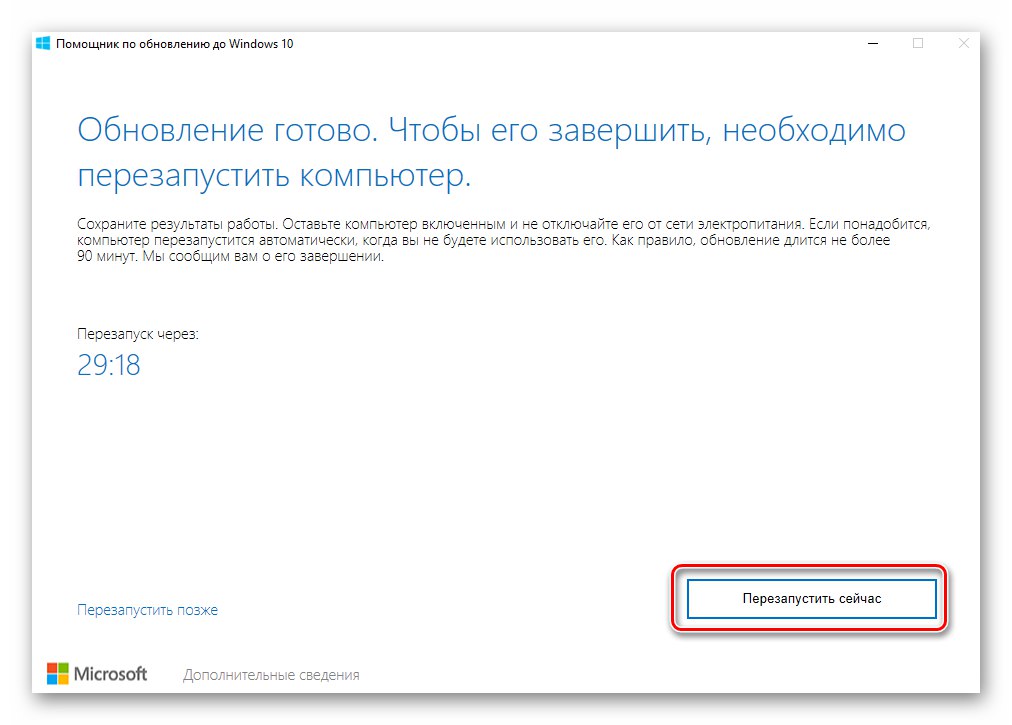Close the Windows 10 Update Assistant

pos(963,43)
